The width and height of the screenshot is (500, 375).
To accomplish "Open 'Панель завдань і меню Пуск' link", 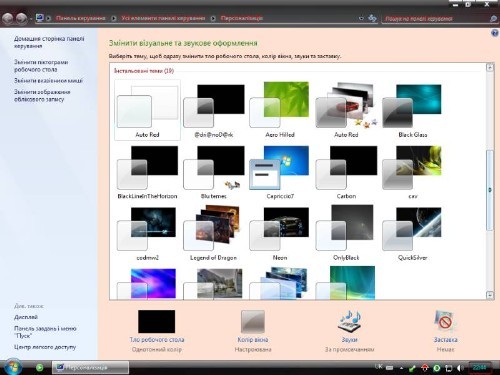I will click(45, 332).
